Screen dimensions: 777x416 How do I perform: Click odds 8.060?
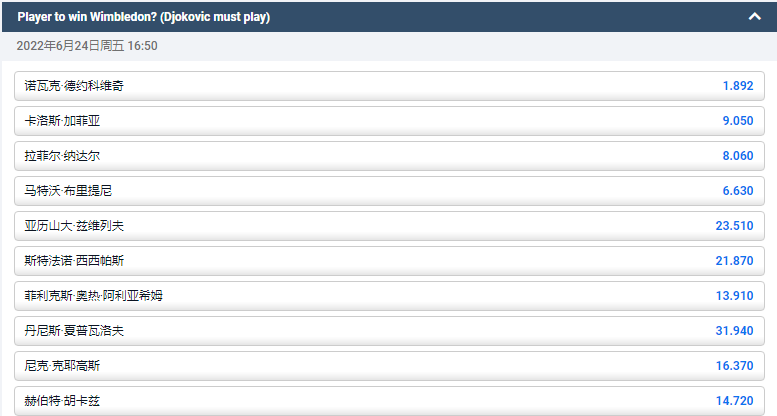(737, 156)
